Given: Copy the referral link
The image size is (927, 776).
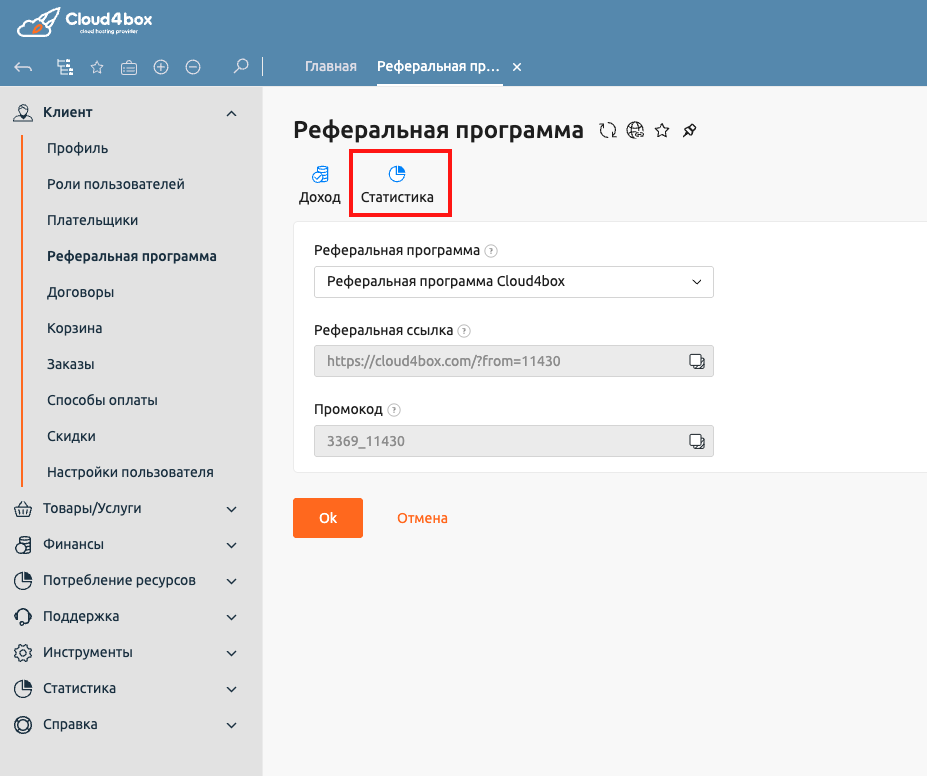Looking at the screenshot, I should (697, 361).
